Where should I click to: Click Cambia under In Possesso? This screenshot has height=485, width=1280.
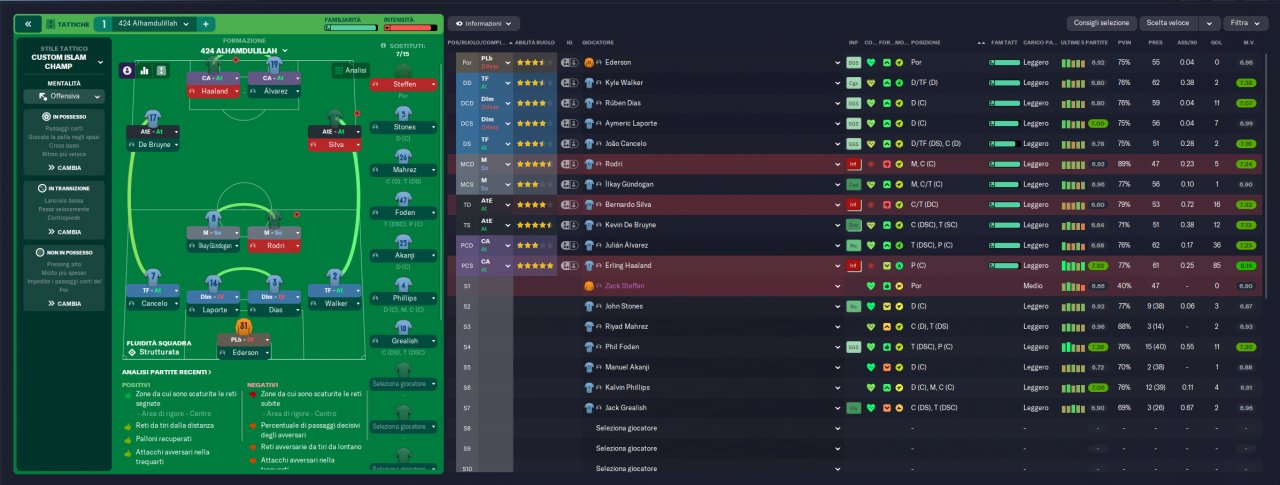(64, 168)
